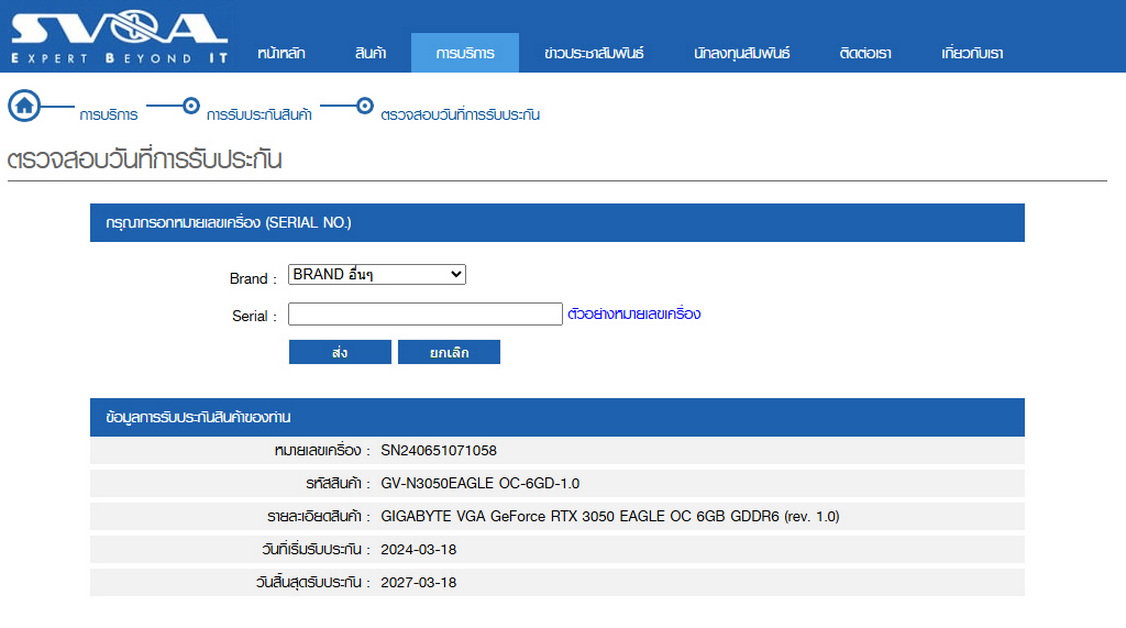Screen dimensions: 1126x628
Task: Open the ติดต่อเรา page
Action: (866, 53)
